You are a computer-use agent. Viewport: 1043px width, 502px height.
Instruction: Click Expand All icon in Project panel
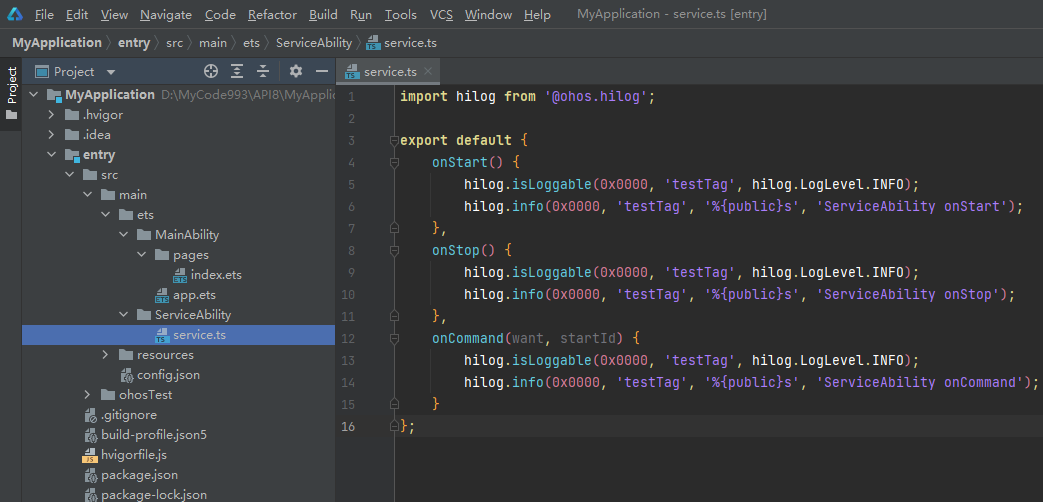pyautogui.click(x=237, y=72)
